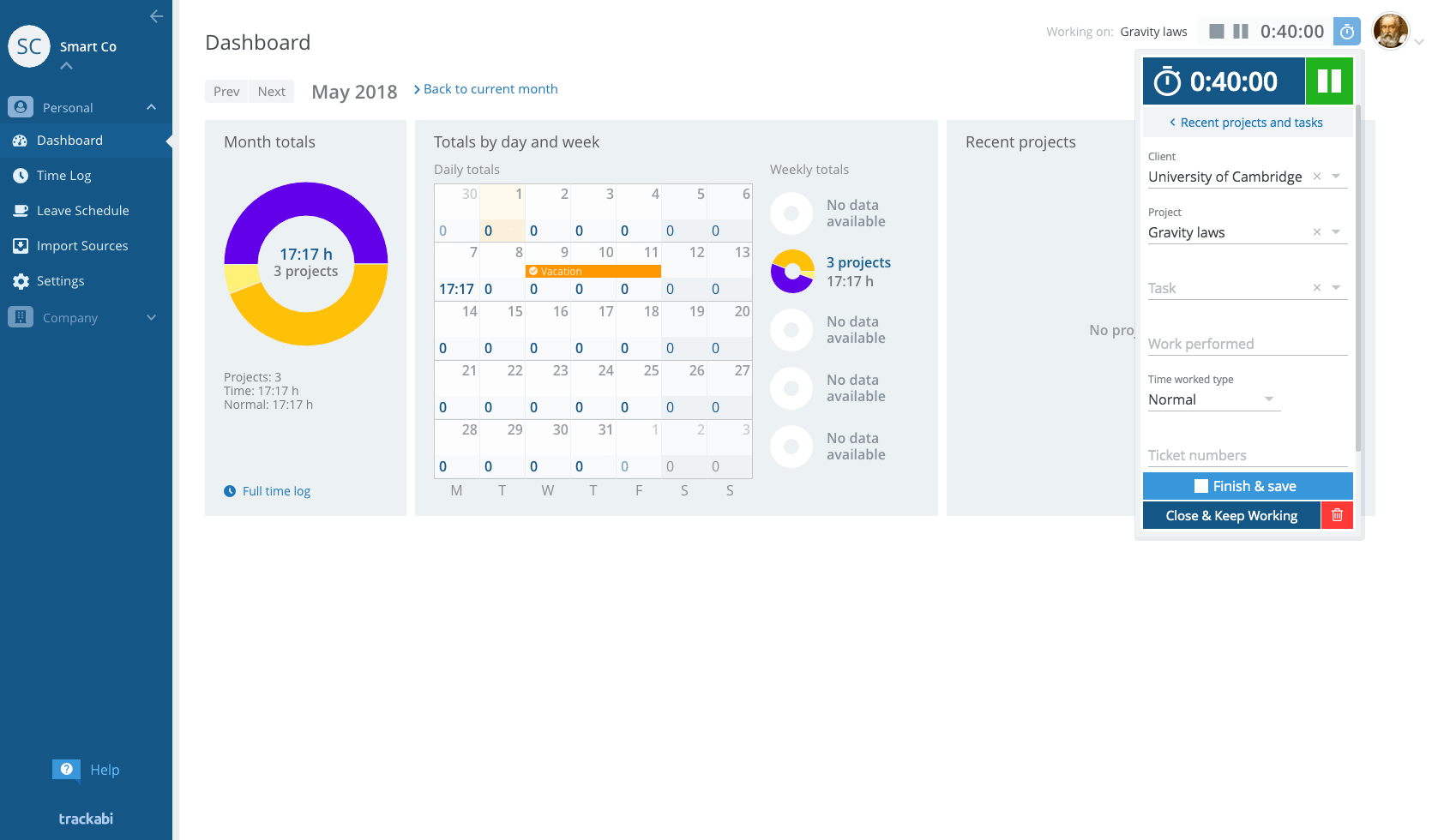Screen dimensions: 1432x840
Task: Click the stopwatch icon in timer panel
Action: pos(1167,81)
